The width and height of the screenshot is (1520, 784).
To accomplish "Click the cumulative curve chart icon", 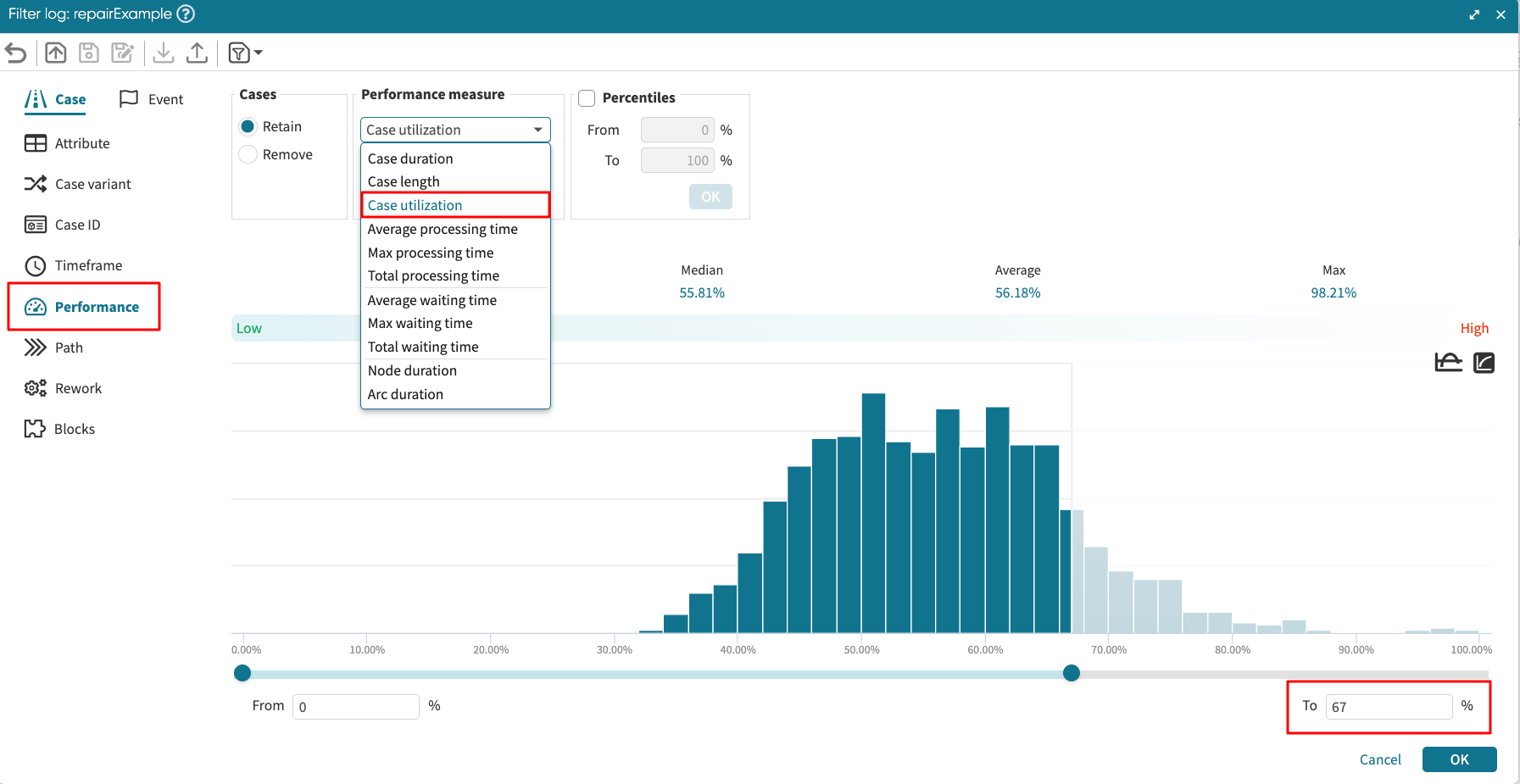I will (1484, 363).
